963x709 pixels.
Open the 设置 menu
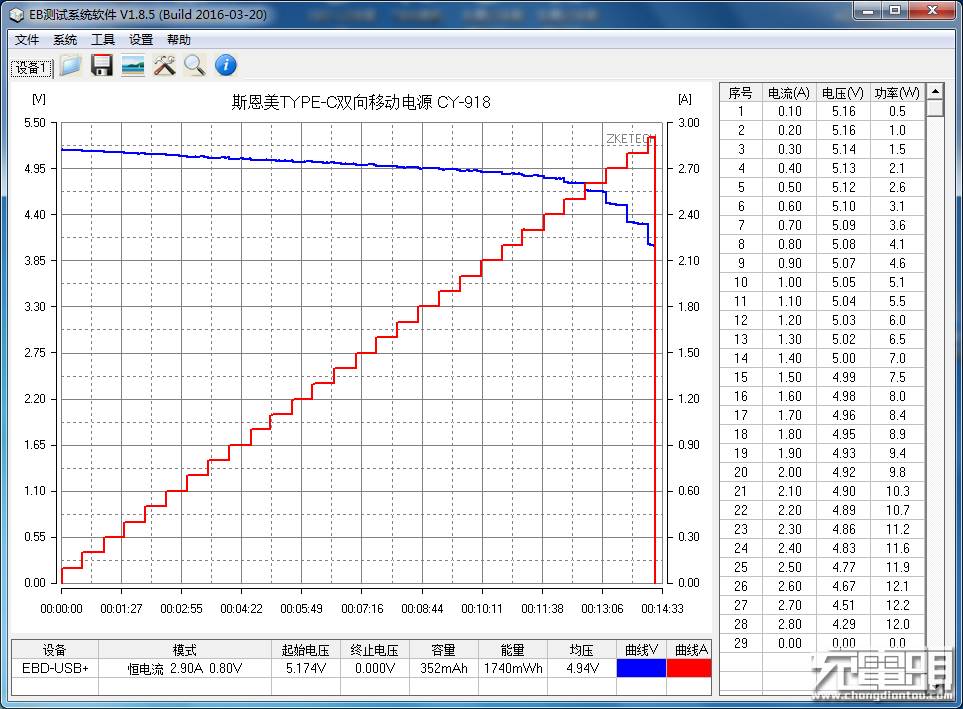pyautogui.click(x=141, y=40)
